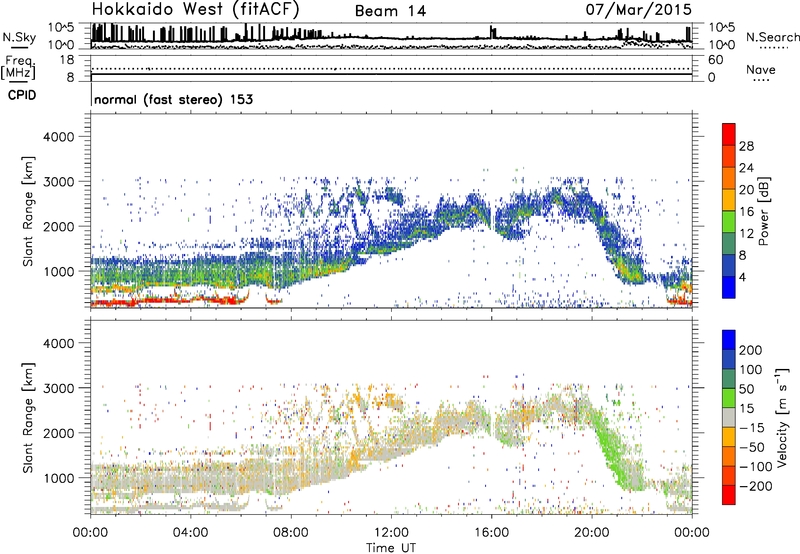Click the Hokkaido West (fitACF) title

click(195, 9)
